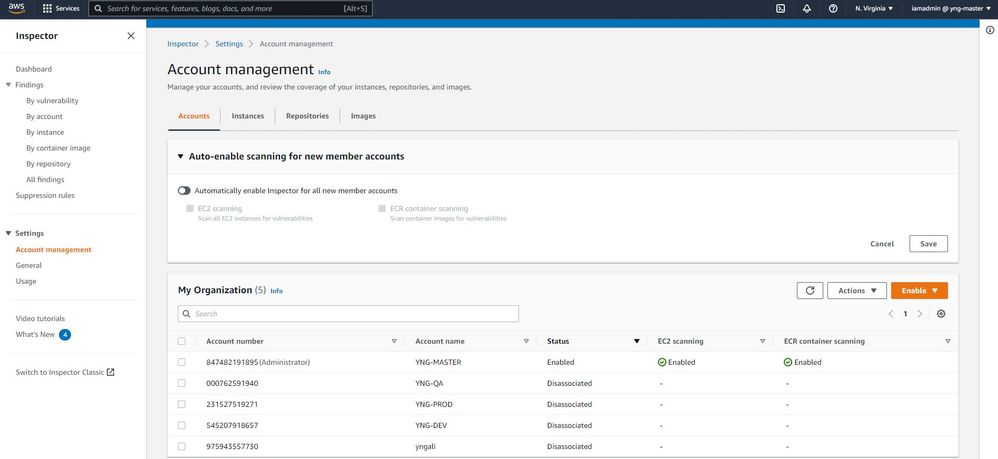Open findings By vulnerability
This screenshot has height=459, width=998.
click(x=52, y=101)
